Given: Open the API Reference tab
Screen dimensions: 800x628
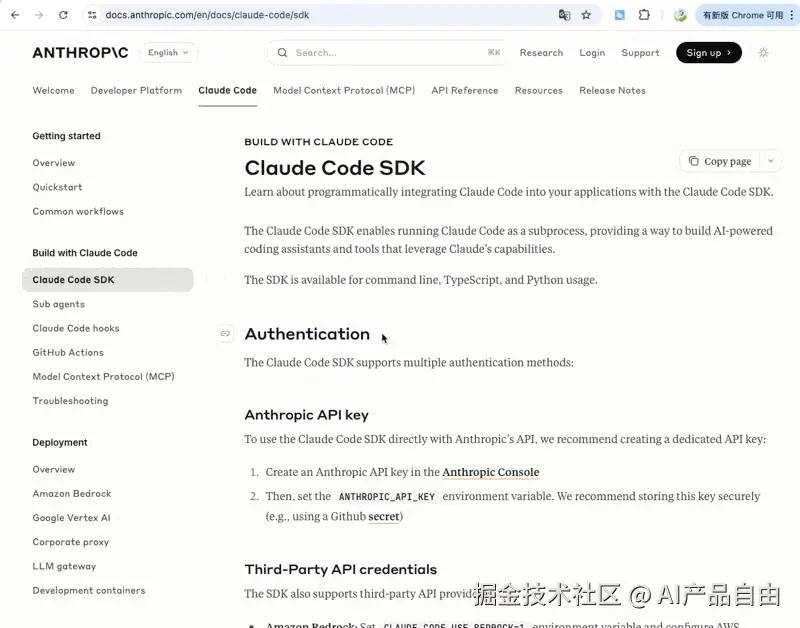Looking at the screenshot, I should pyautogui.click(x=465, y=90).
